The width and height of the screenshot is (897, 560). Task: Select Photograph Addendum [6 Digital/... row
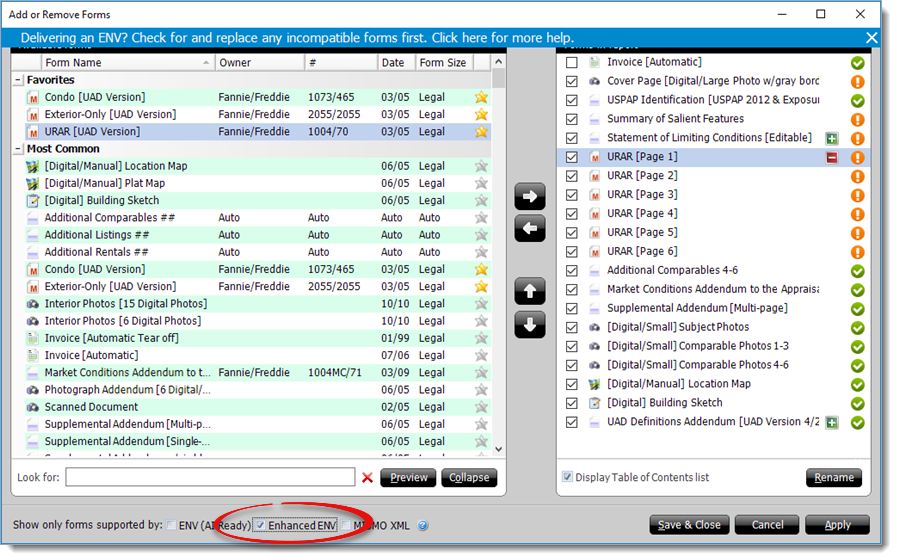click(257, 390)
